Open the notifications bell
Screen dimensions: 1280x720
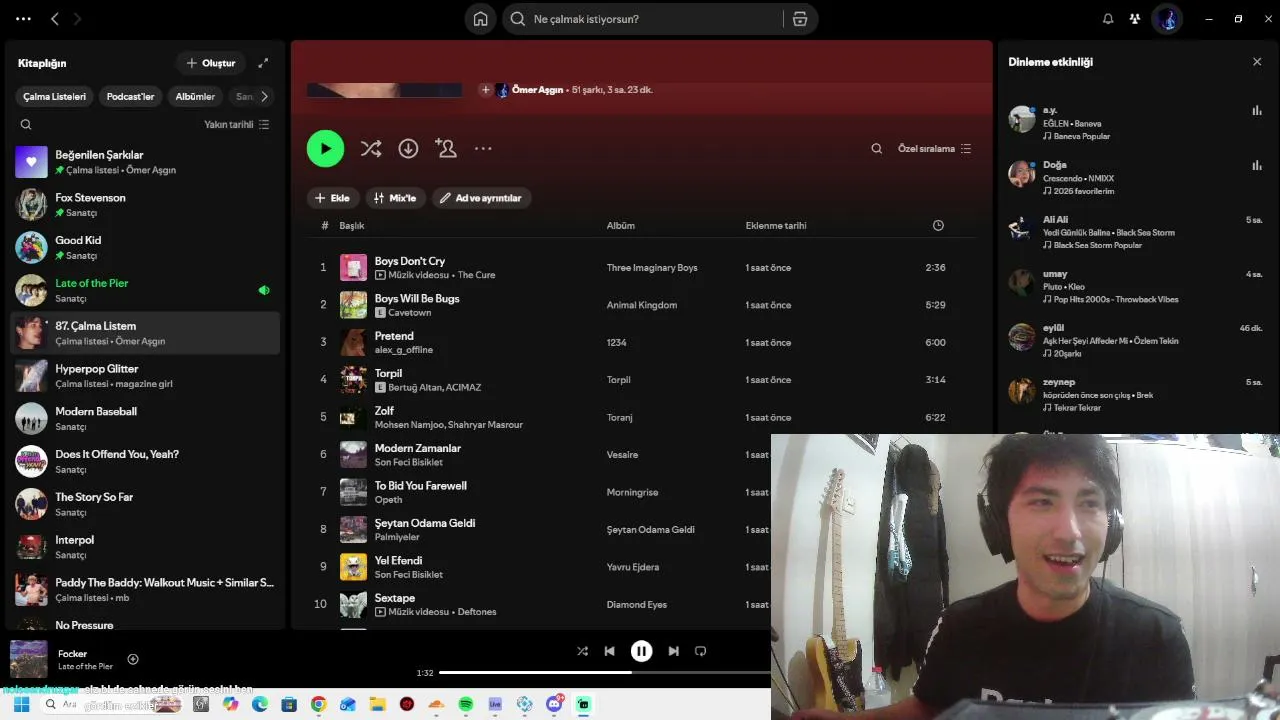coord(1108,19)
